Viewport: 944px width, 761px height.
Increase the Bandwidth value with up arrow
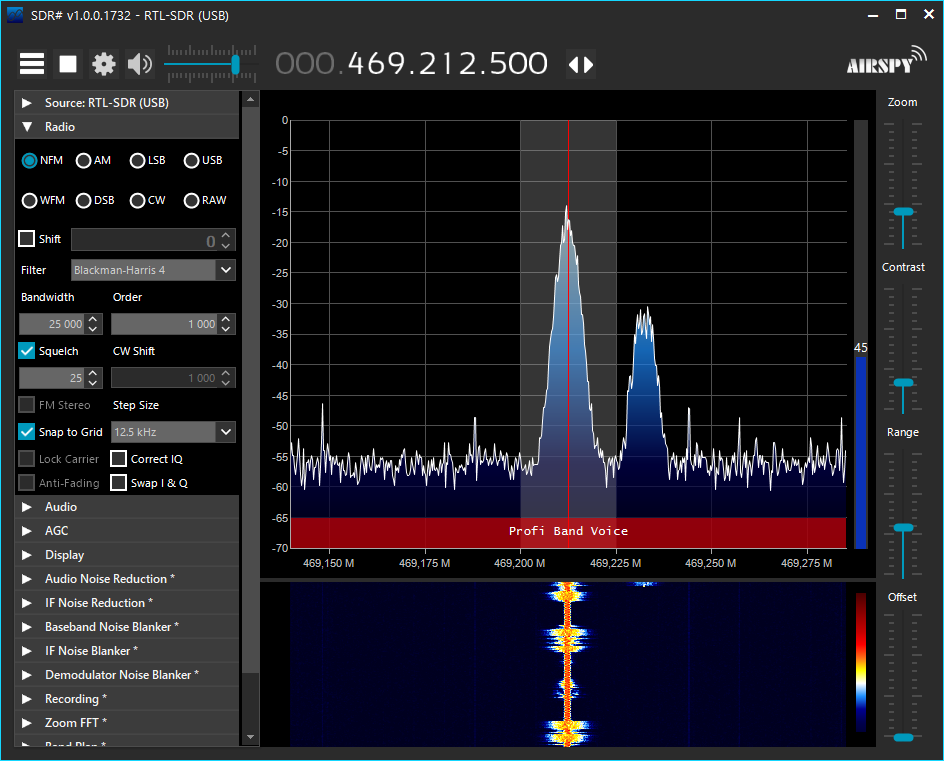point(93,319)
